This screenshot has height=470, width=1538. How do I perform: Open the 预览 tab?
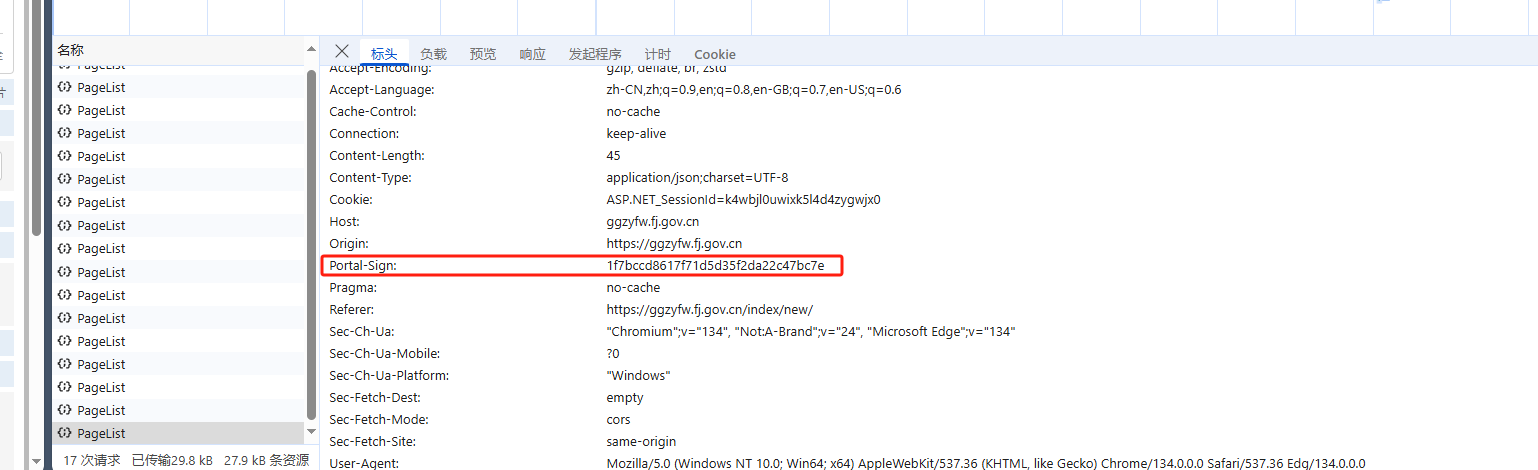(483, 54)
